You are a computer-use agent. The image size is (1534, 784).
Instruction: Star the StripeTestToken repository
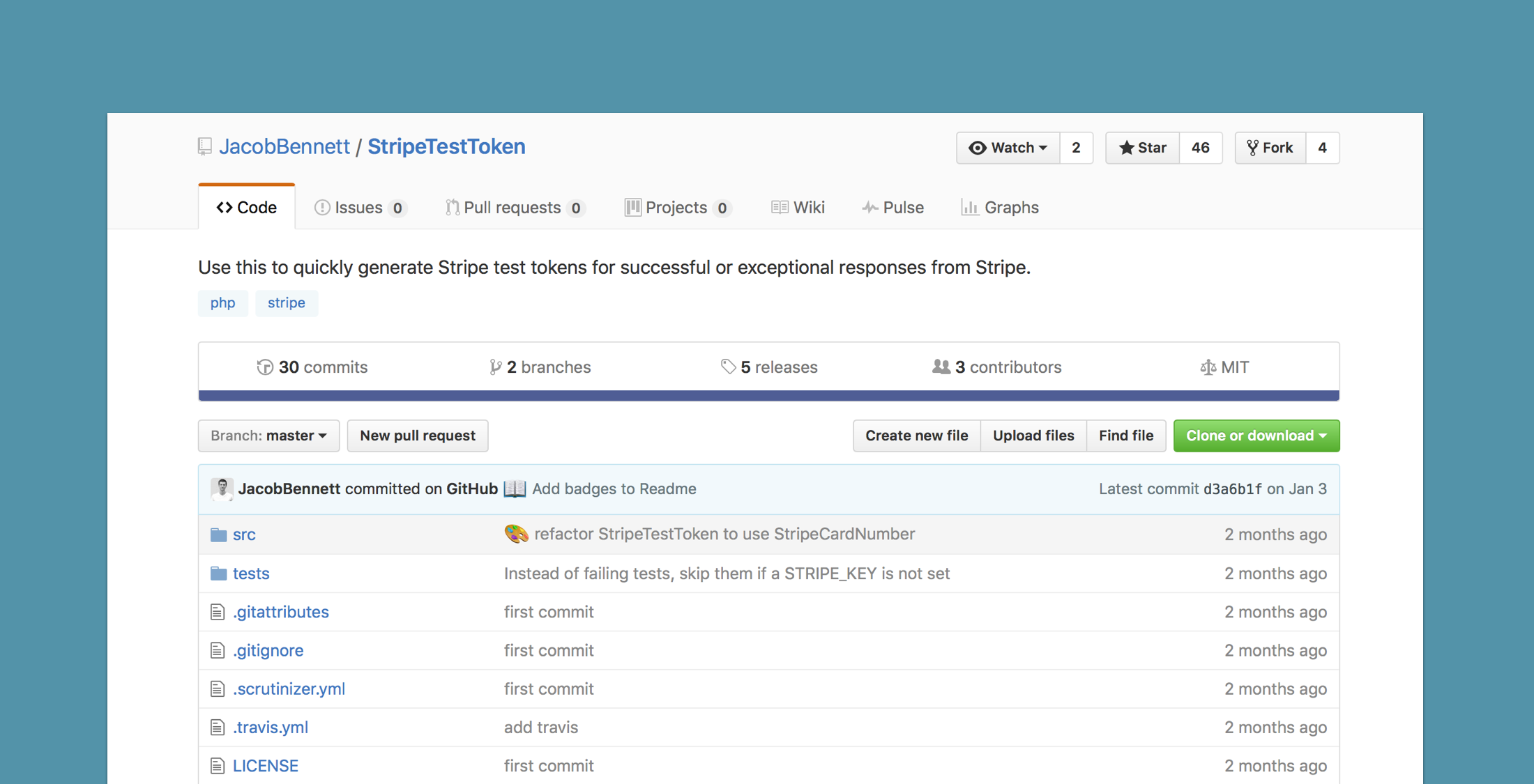tap(1142, 148)
